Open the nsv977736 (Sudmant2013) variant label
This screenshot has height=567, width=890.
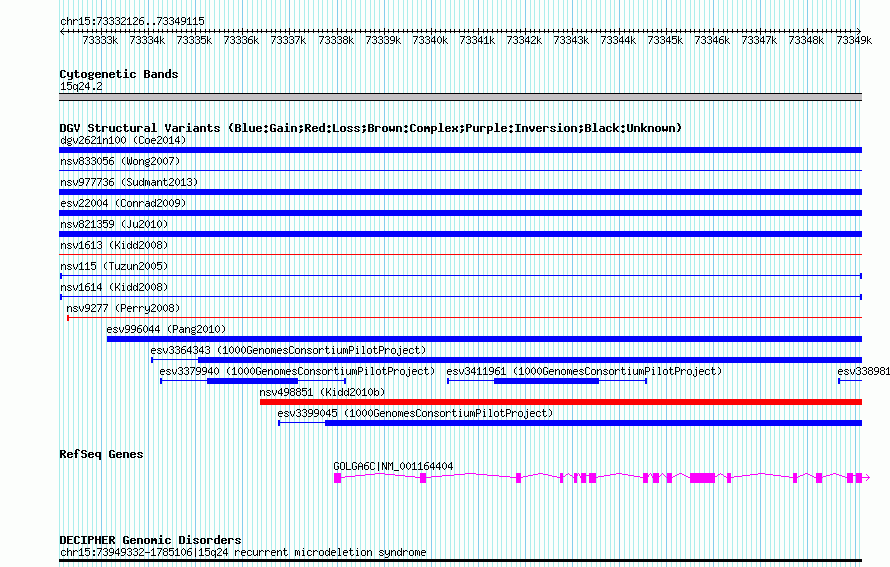click(x=129, y=182)
